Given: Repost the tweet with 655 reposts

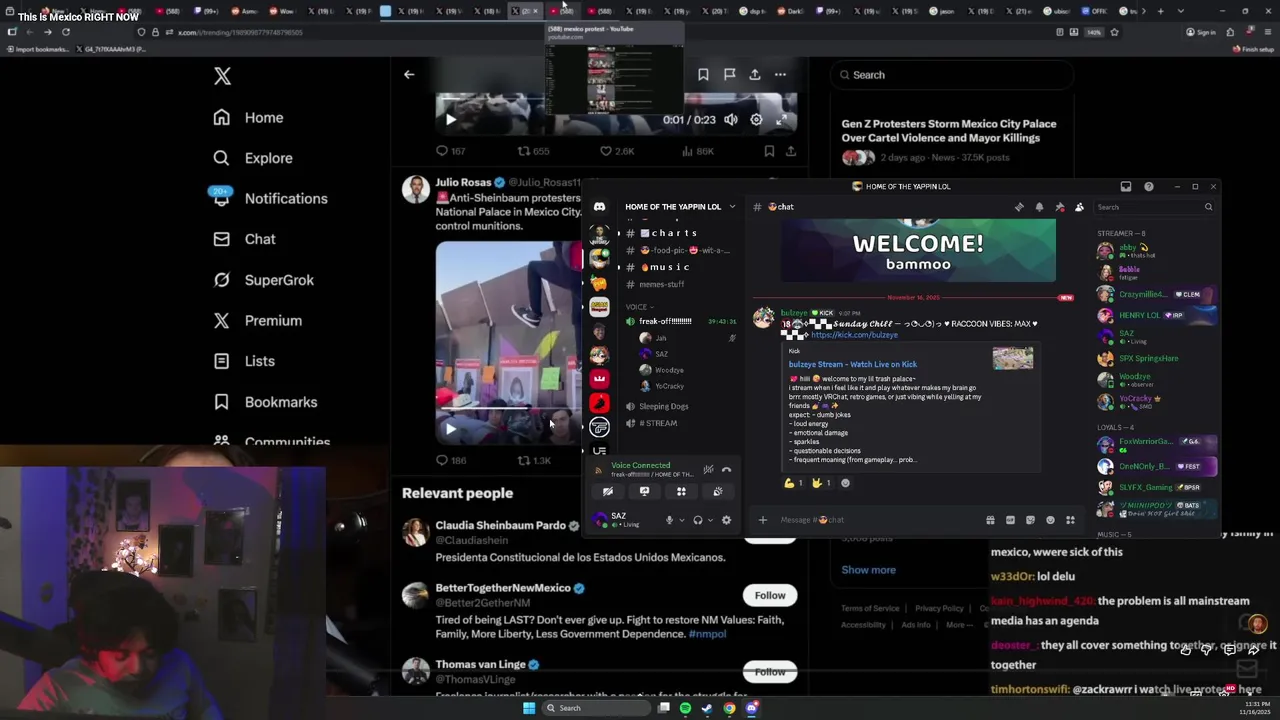Looking at the screenshot, I should [x=533, y=151].
